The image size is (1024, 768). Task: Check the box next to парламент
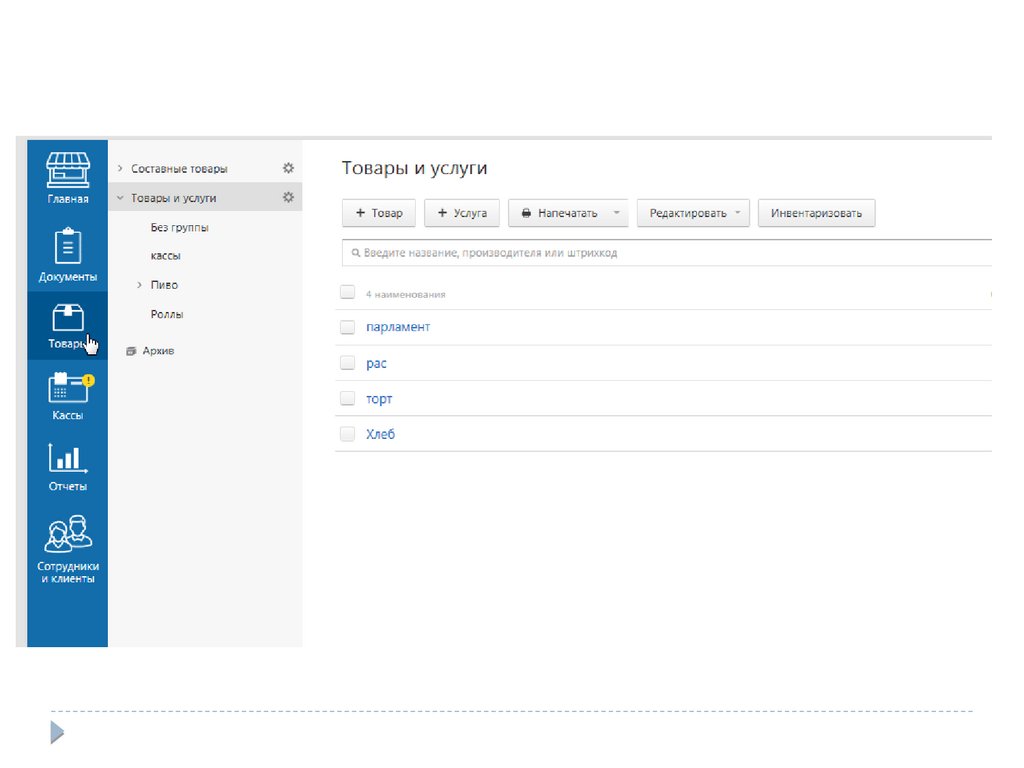pyautogui.click(x=347, y=327)
